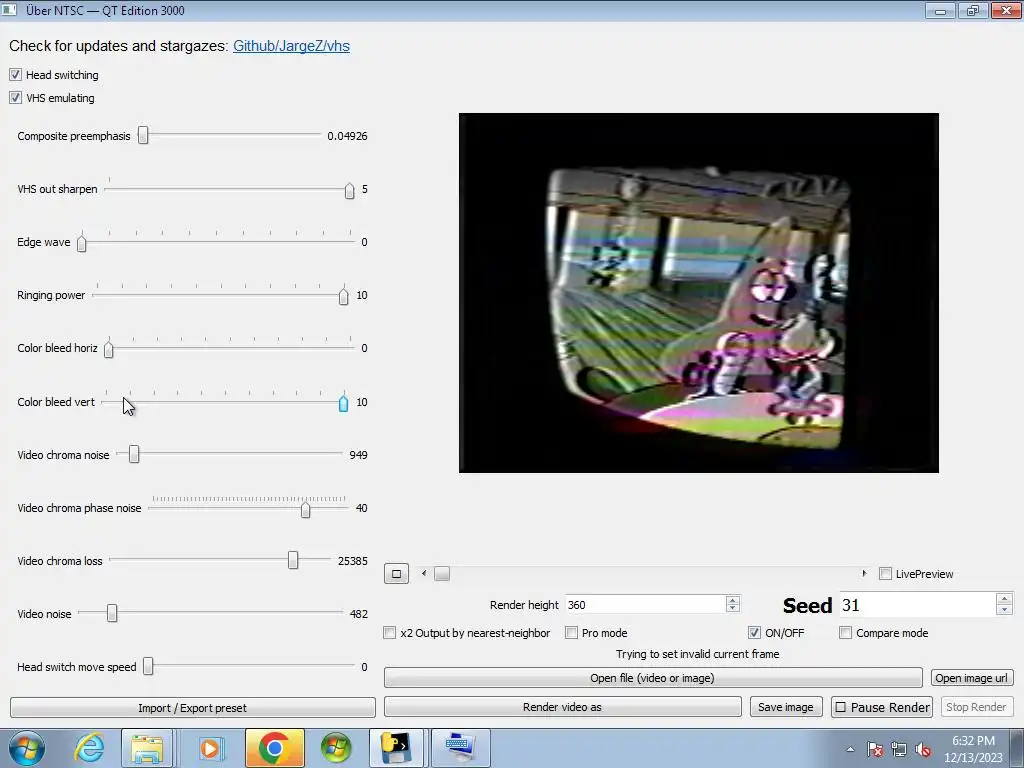
Task: Toggle the VHS emulating checkbox
Action: pos(15,97)
